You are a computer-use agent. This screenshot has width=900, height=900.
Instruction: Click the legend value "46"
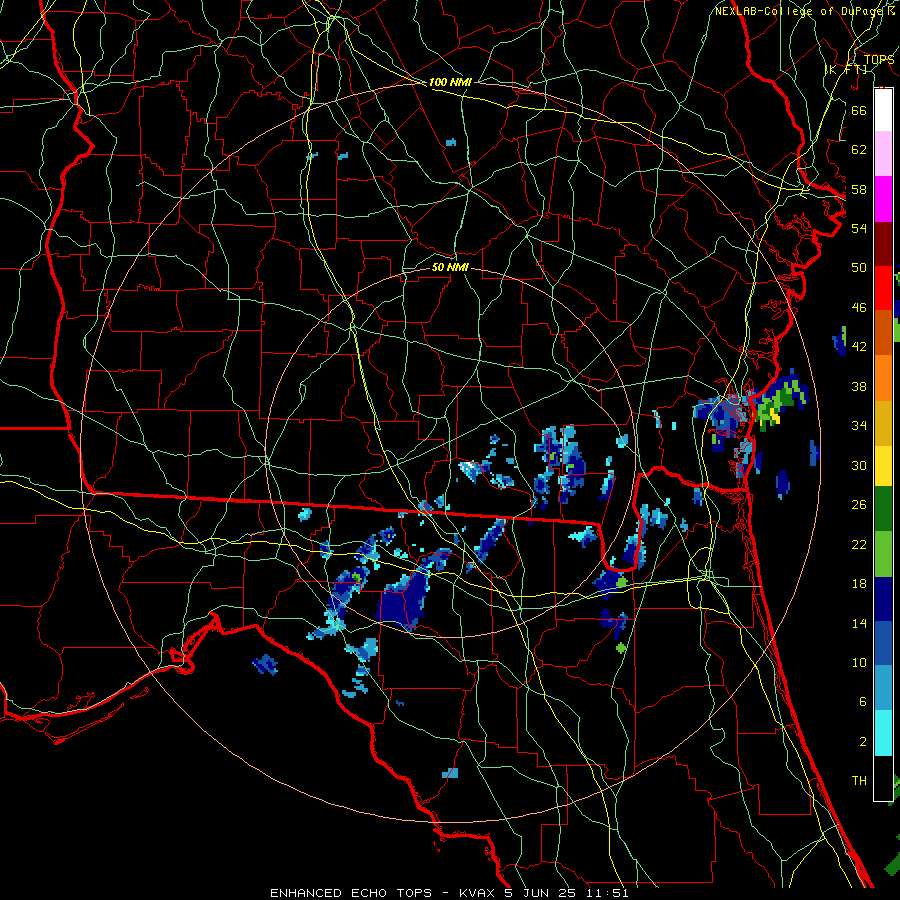(x=859, y=308)
